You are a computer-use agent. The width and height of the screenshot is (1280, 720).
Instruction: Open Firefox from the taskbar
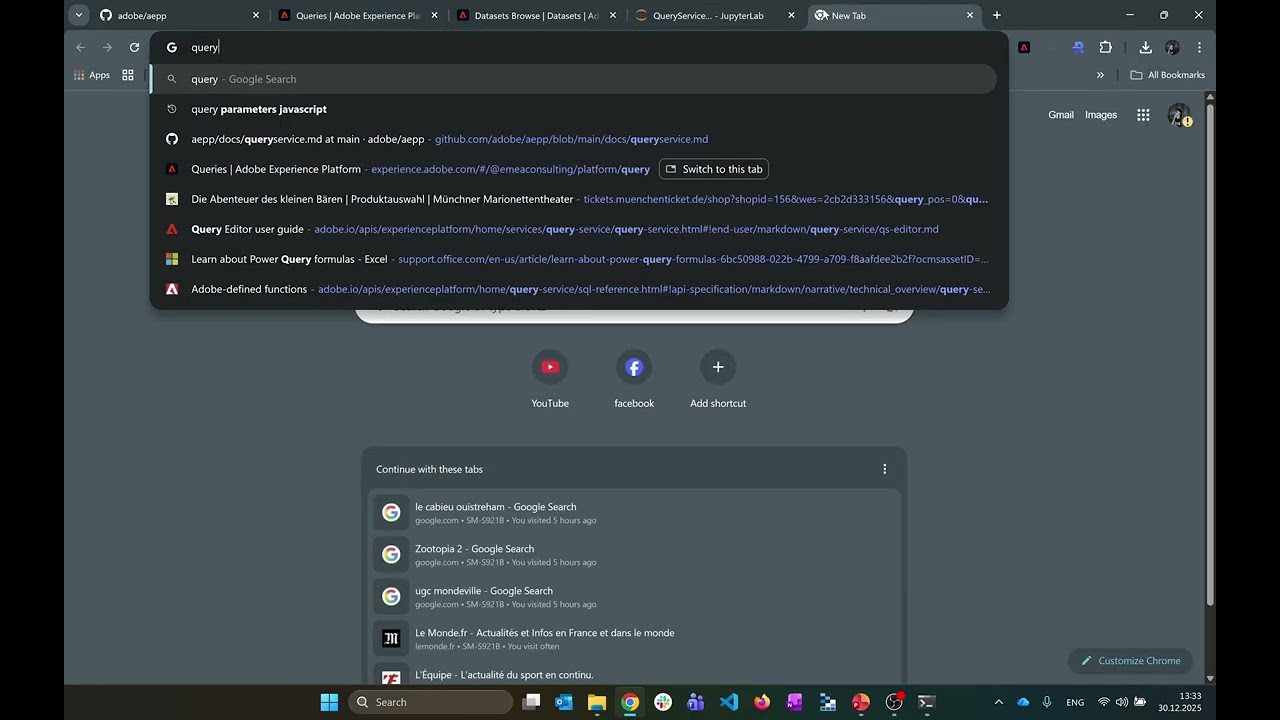point(762,702)
